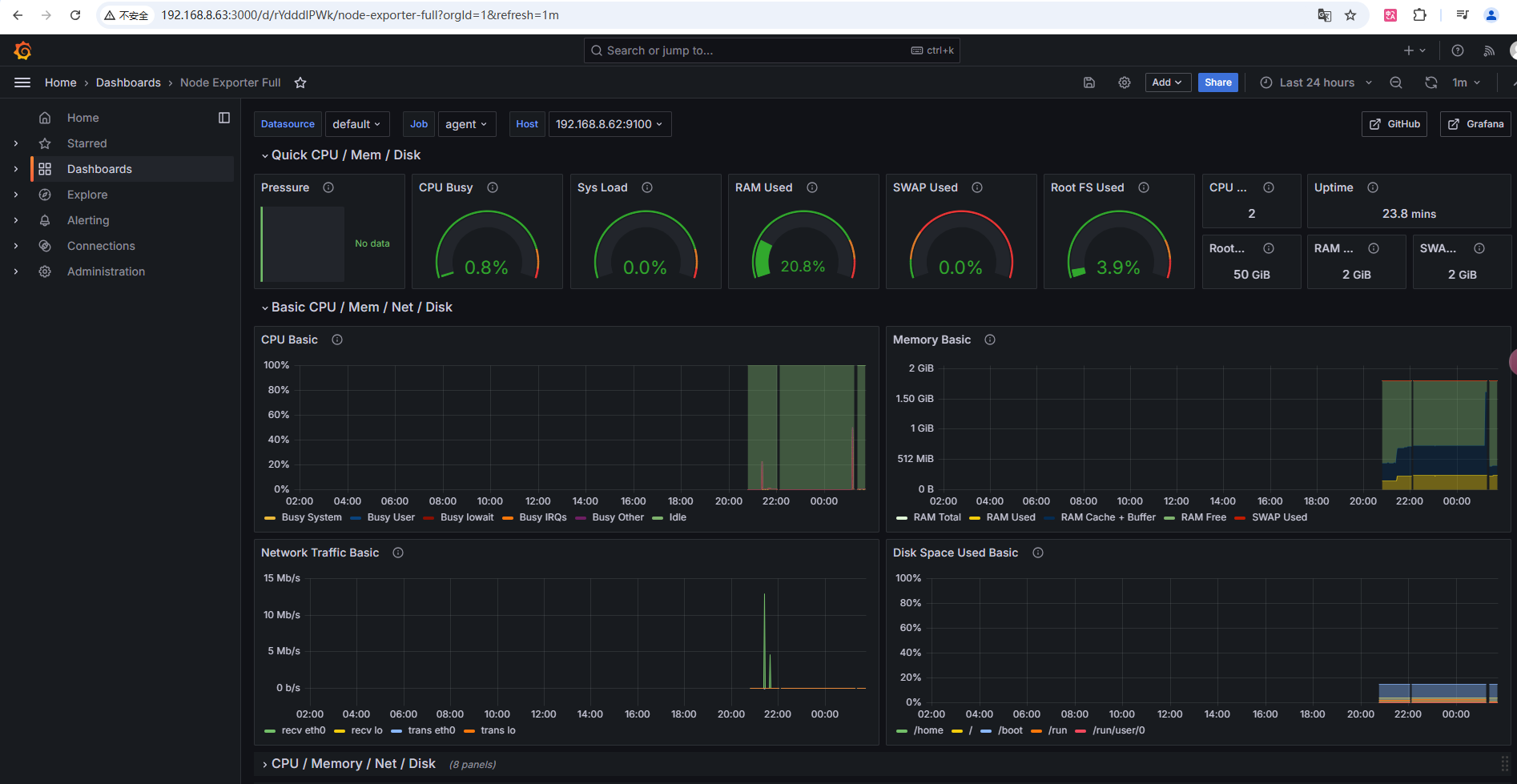Open Alerting from the side menu
This screenshot has width=1517, height=784.
pos(88,220)
